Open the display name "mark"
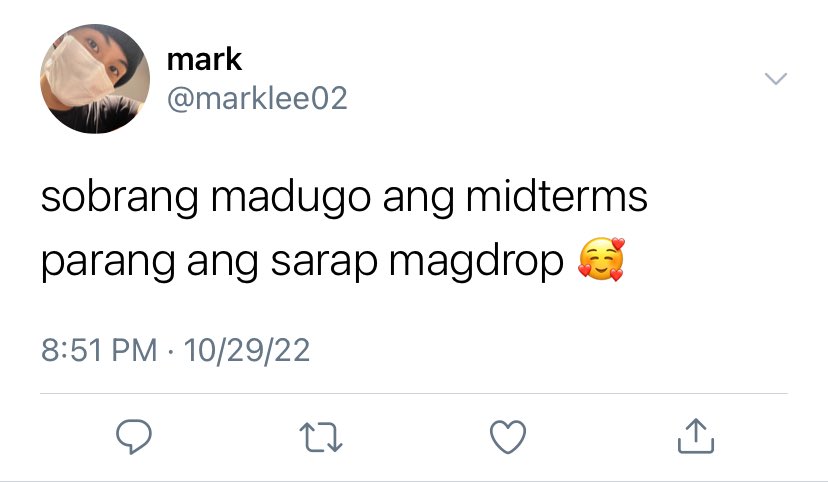 coord(204,59)
